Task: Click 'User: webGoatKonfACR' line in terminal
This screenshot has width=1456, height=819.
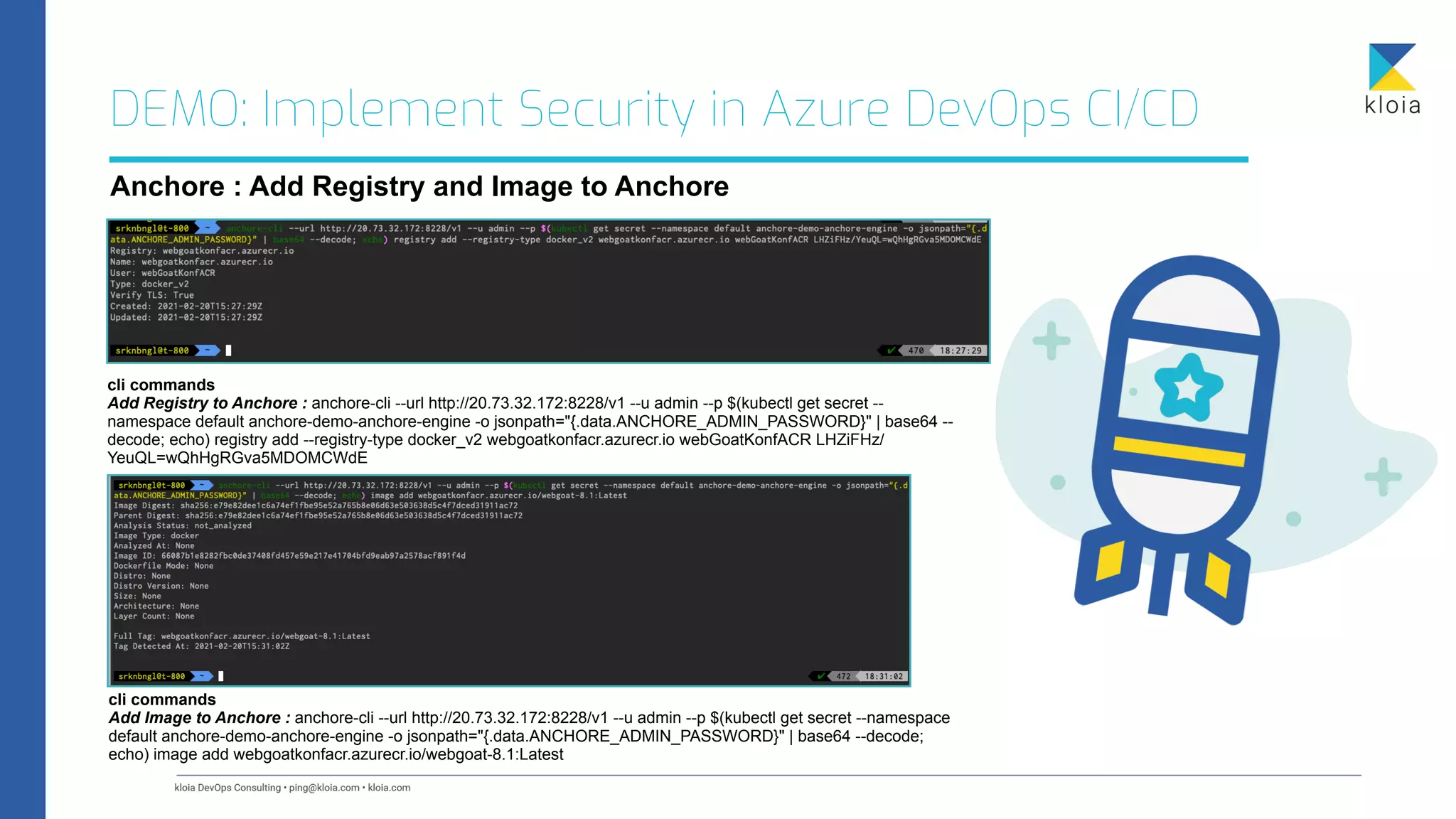Action: click(163, 273)
